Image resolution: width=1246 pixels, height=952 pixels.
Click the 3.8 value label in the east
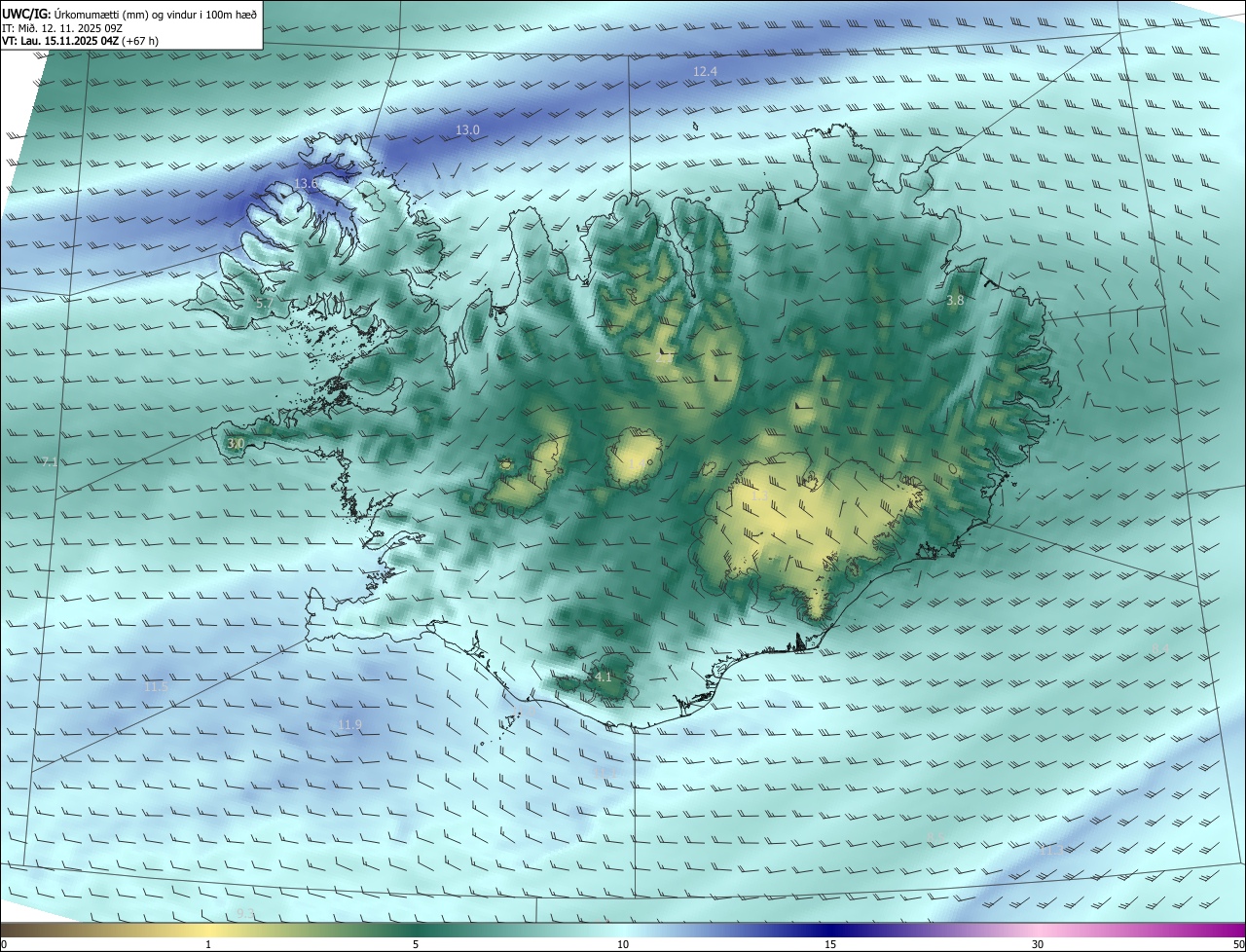(955, 301)
